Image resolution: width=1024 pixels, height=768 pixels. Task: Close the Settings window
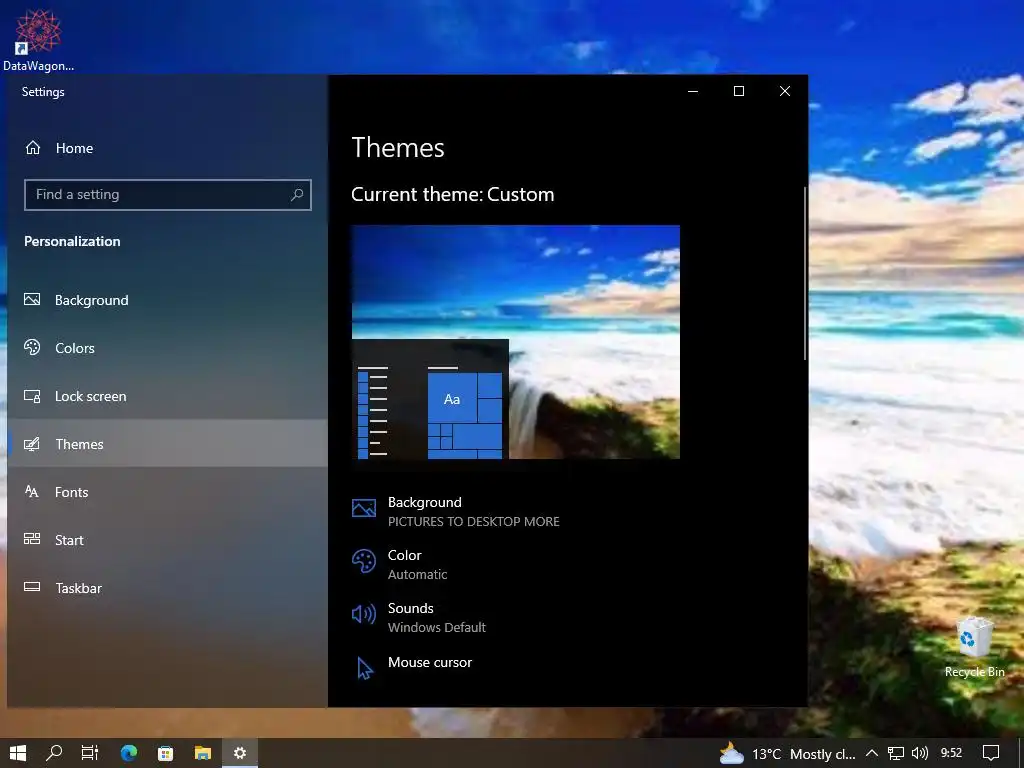click(785, 91)
